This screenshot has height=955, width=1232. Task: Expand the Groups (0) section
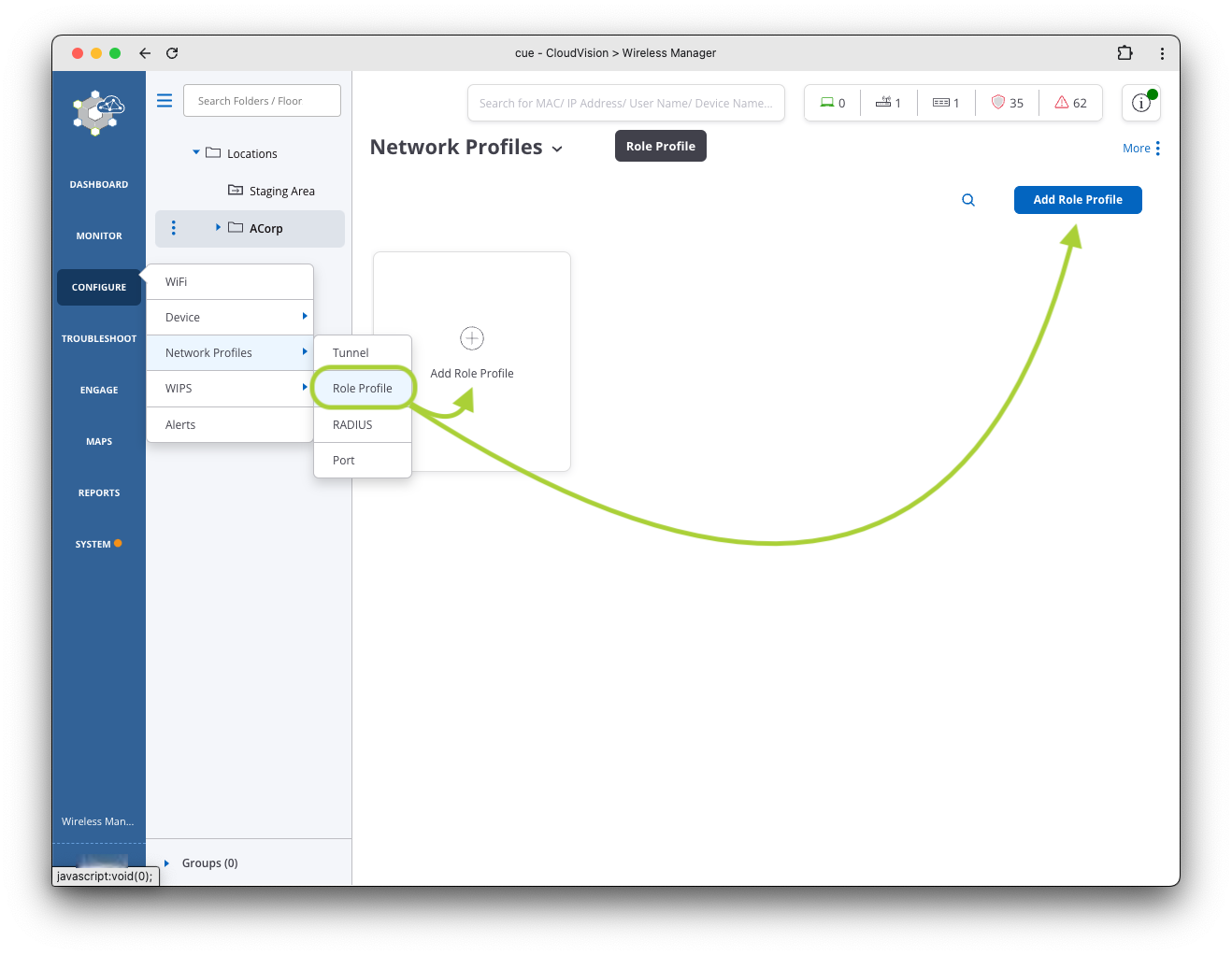pos(167,863)
